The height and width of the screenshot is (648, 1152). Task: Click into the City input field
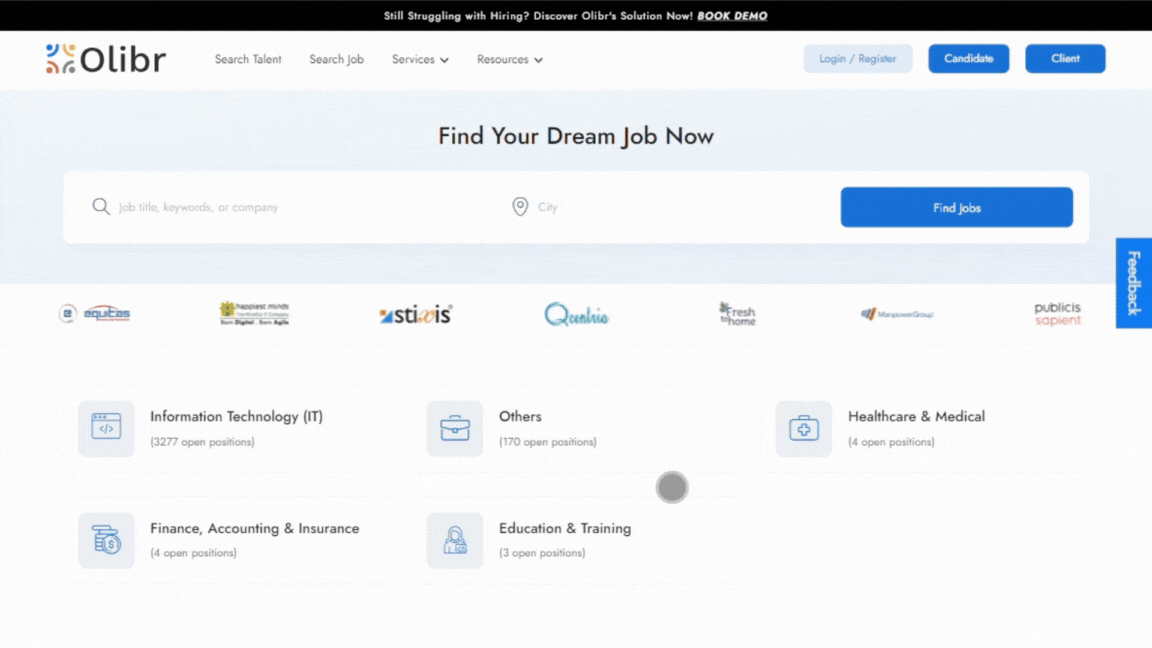(680, 208)
